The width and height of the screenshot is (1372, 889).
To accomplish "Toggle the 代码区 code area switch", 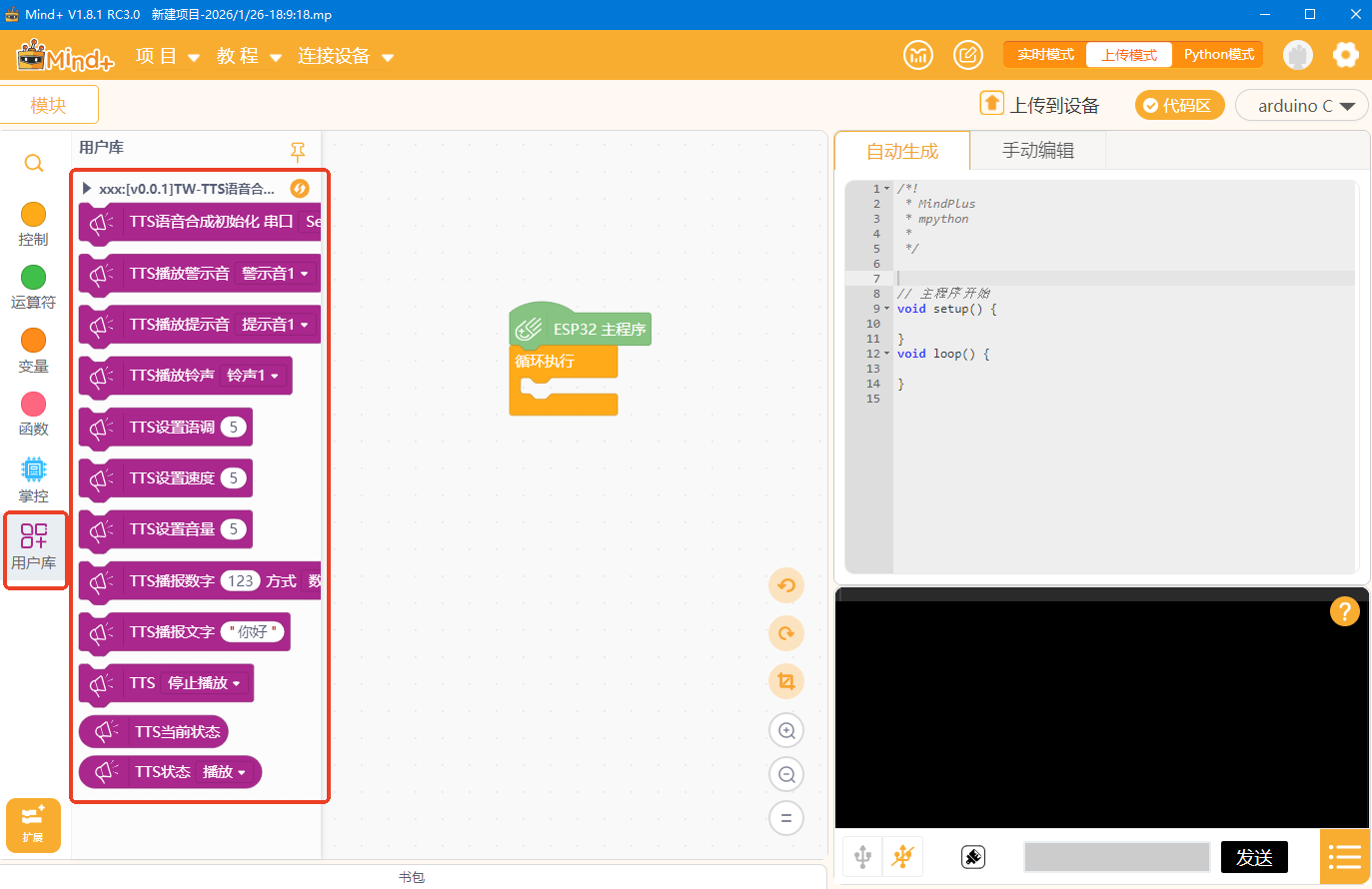I will point(1179,105).
